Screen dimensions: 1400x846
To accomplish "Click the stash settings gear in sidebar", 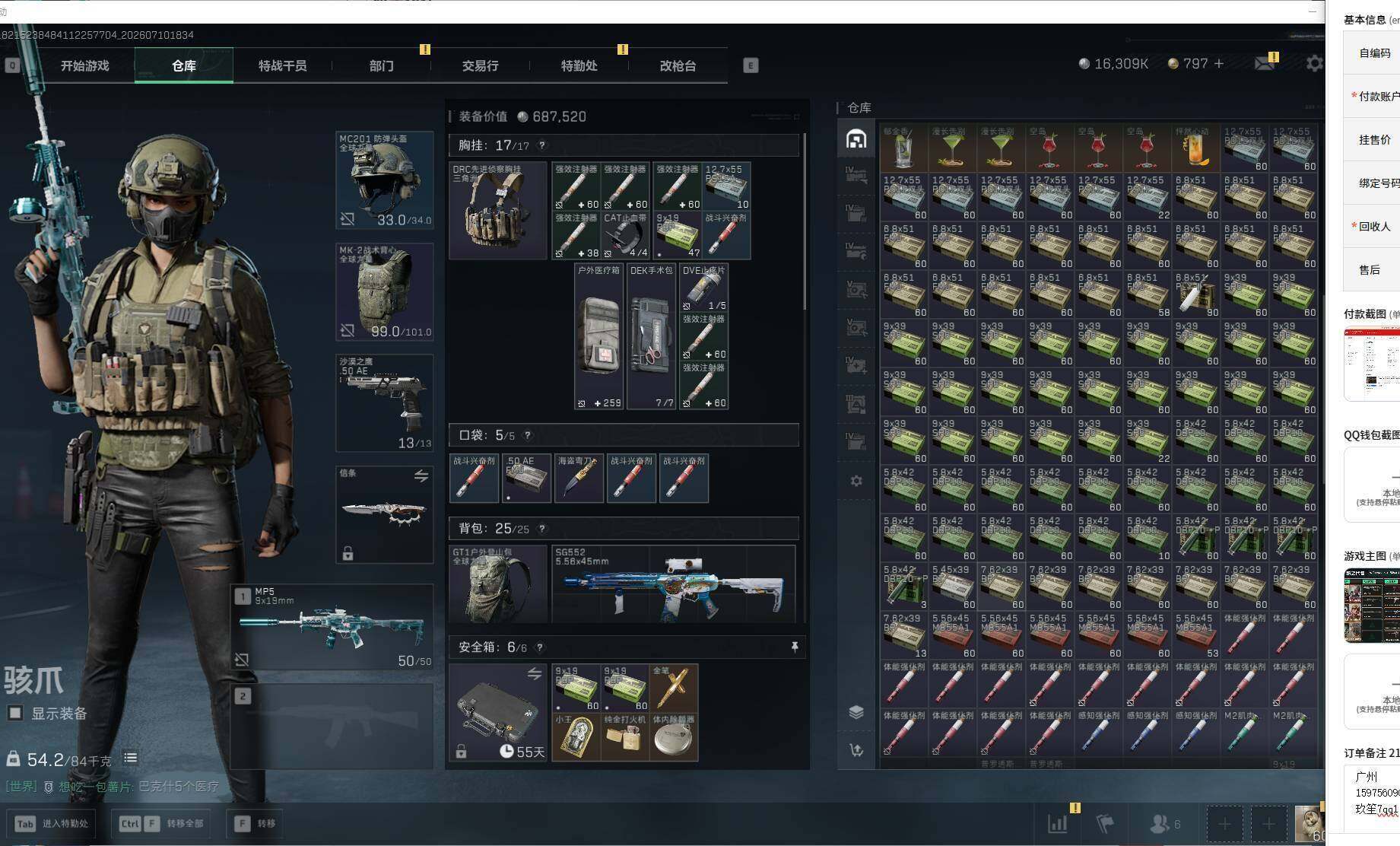I will coord(856,481).
